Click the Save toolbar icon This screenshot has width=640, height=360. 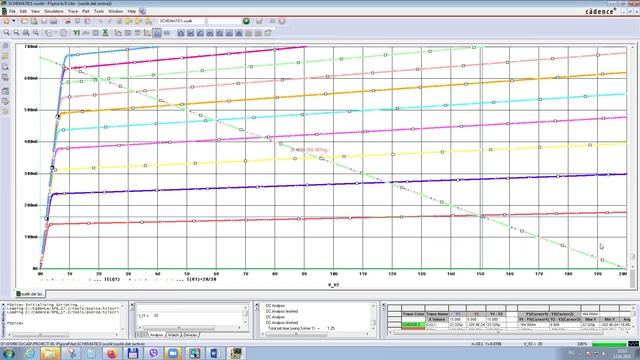click(44, 21)
